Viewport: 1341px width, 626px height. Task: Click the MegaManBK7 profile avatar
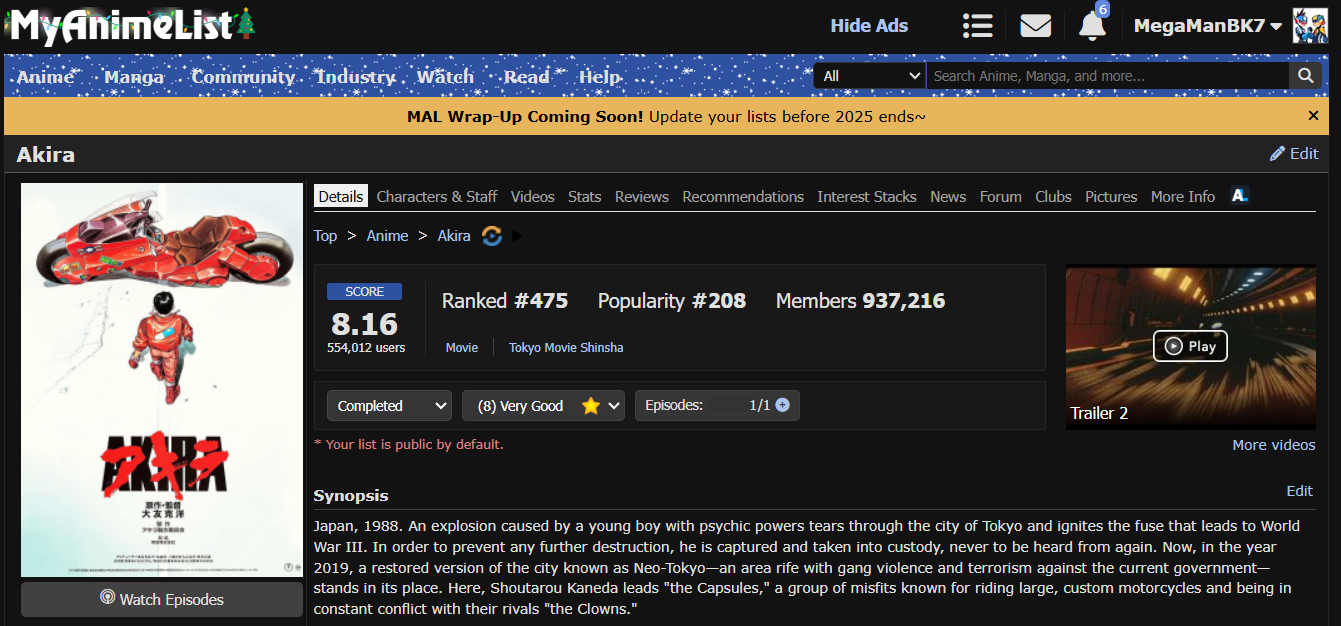tap(1310, 26)
